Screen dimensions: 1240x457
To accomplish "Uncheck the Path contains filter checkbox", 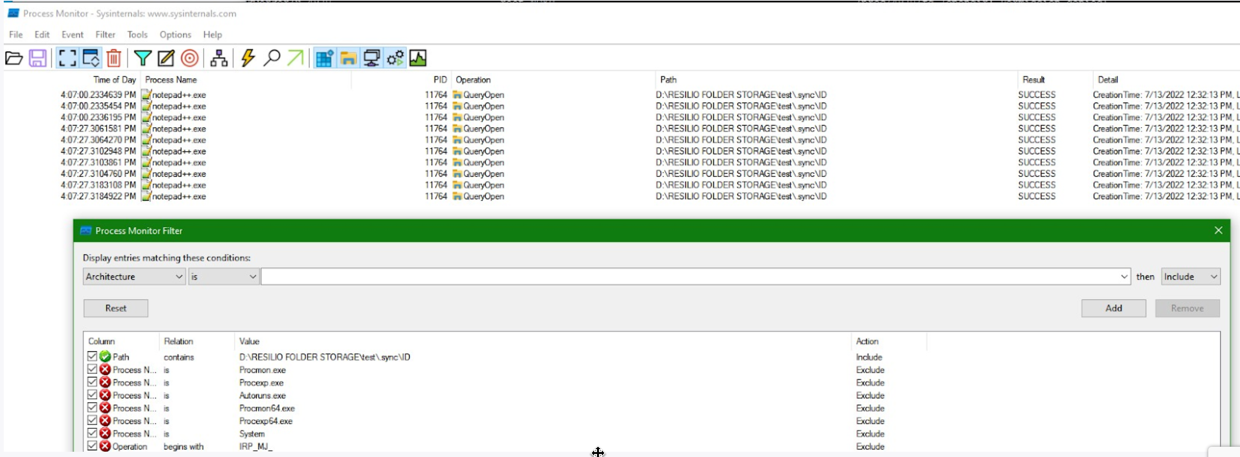I will click(93, 357).
